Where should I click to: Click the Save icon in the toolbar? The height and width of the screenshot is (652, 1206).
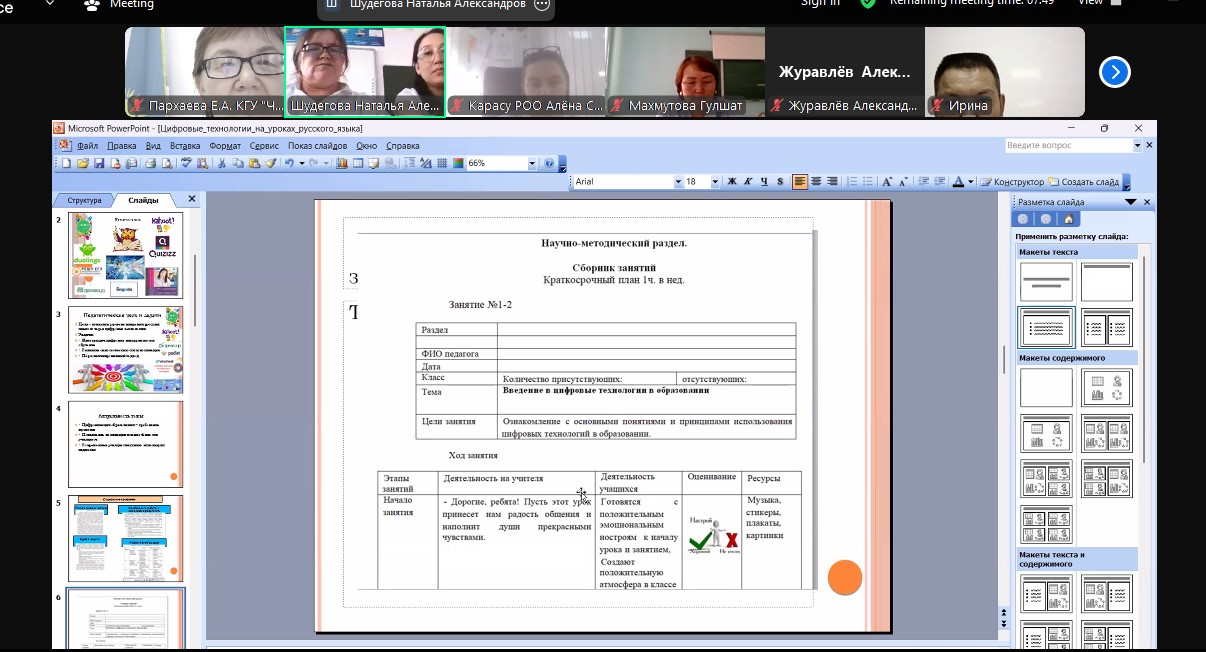pos(99,163)
